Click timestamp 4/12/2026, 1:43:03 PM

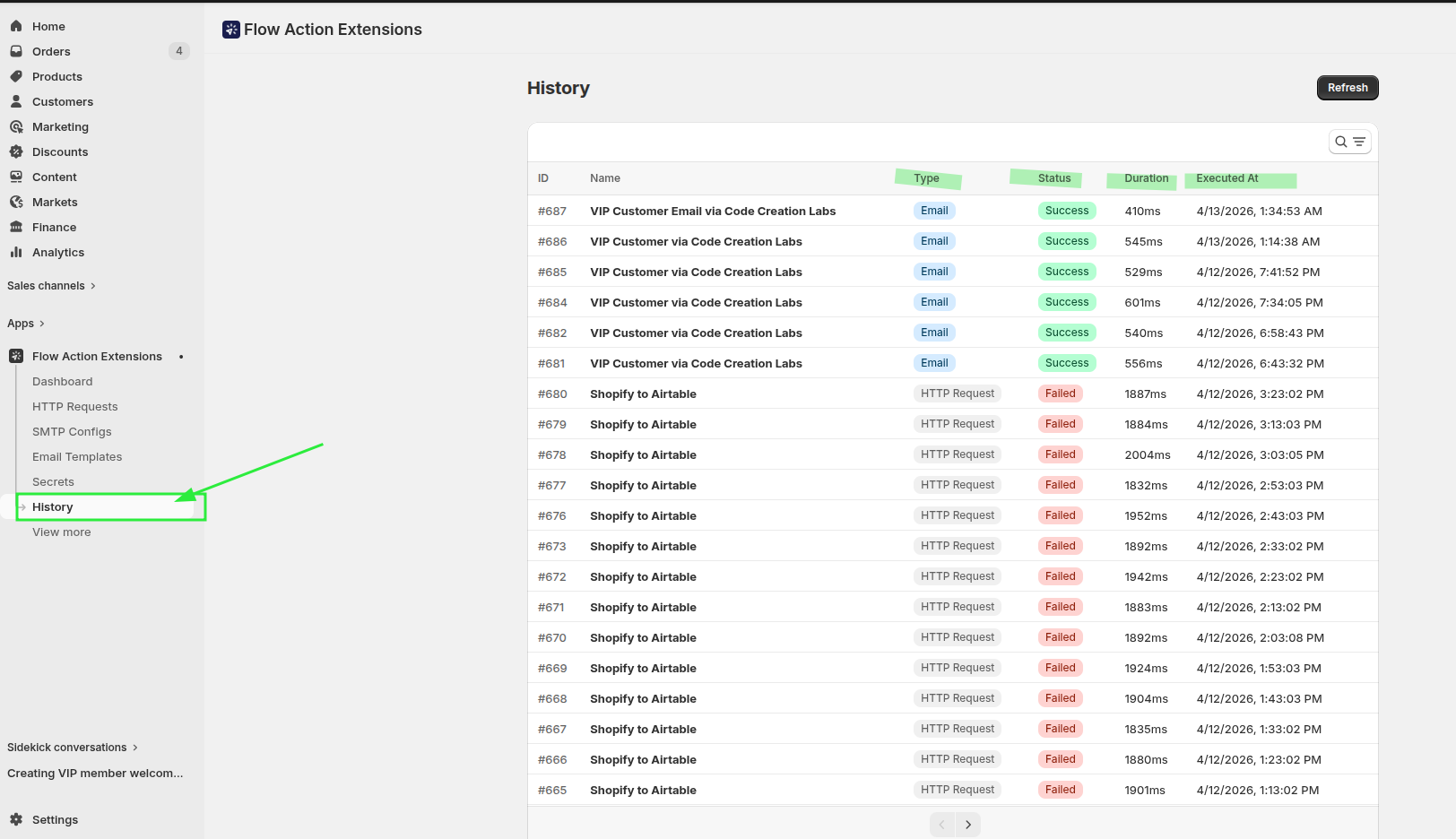click(1259, 698)
